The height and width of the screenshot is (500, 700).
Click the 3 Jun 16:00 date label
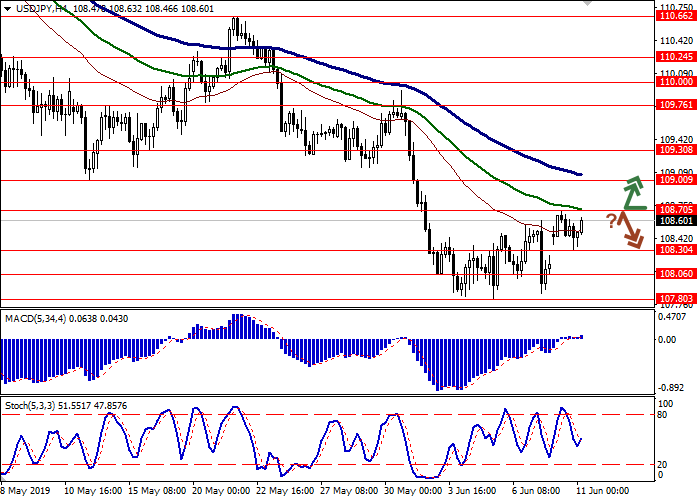point(469,492)
